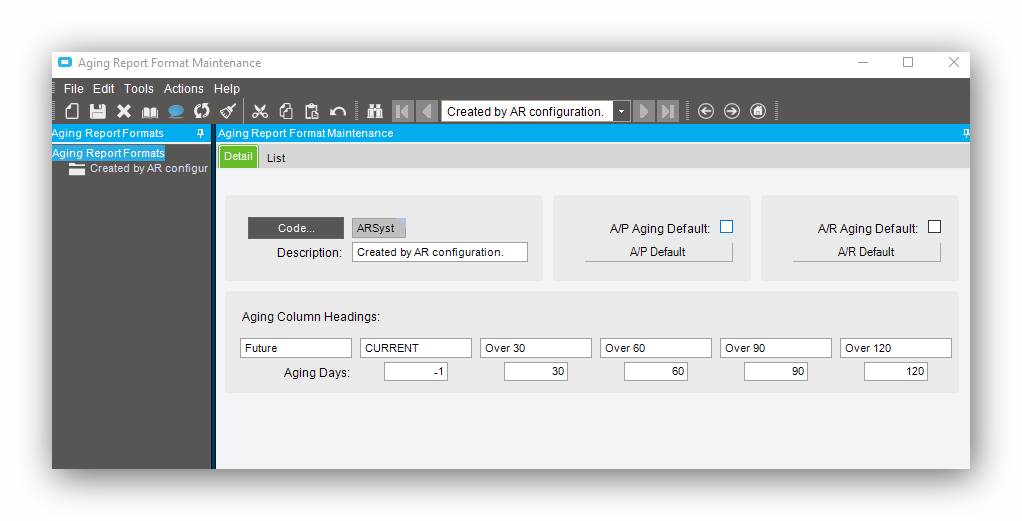1022x521 pixels.
Task: Go to previous record navigation arrow
Action: click(x=427, y=112)
